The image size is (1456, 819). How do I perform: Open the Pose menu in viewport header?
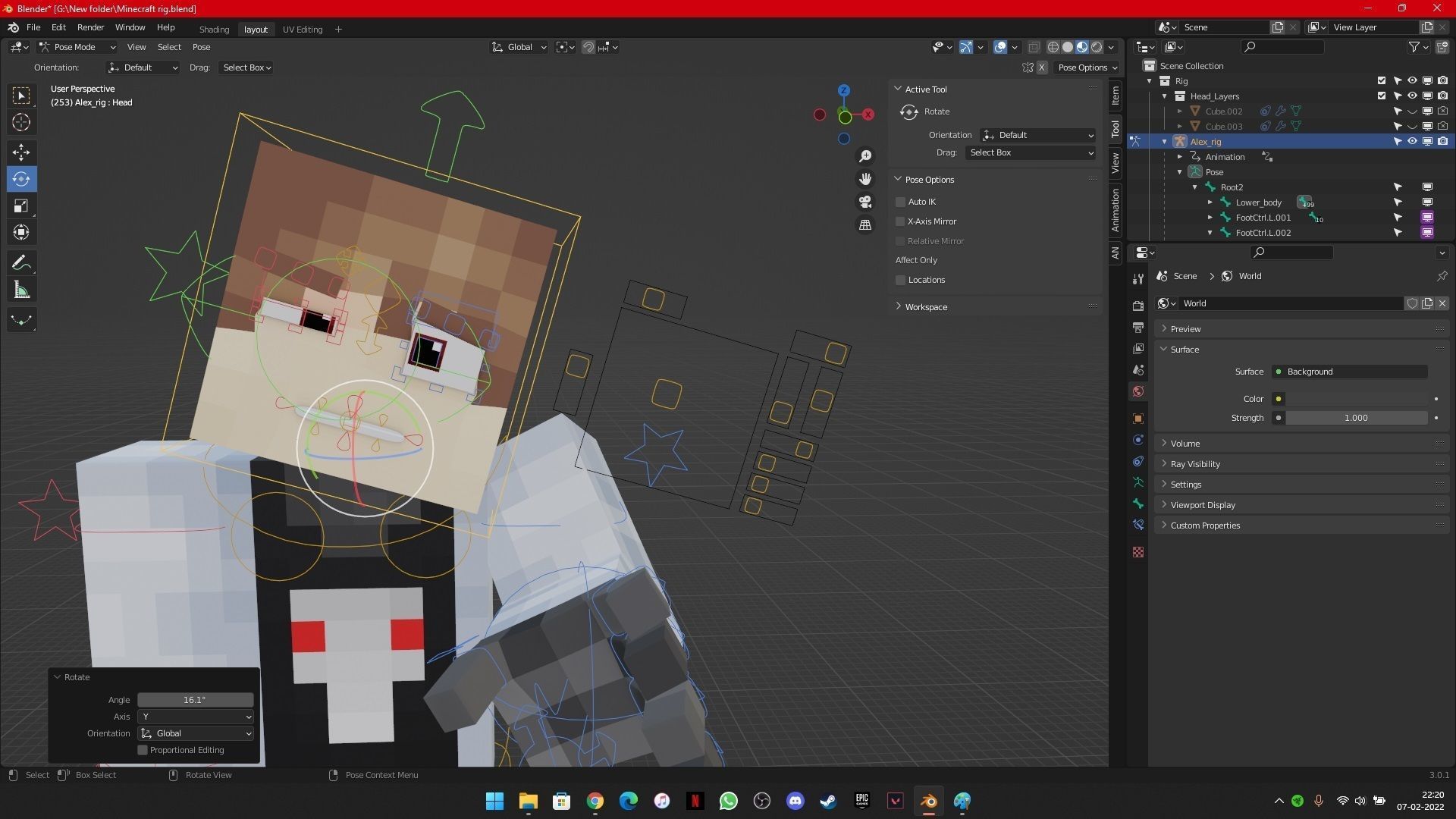tap(201, 47)
